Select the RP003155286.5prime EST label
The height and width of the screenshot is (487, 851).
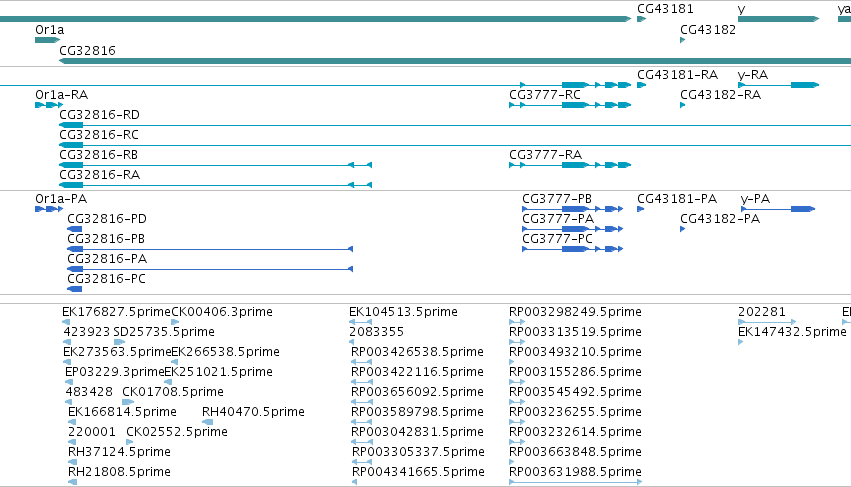pyautogui.click(x=575, y=372)
